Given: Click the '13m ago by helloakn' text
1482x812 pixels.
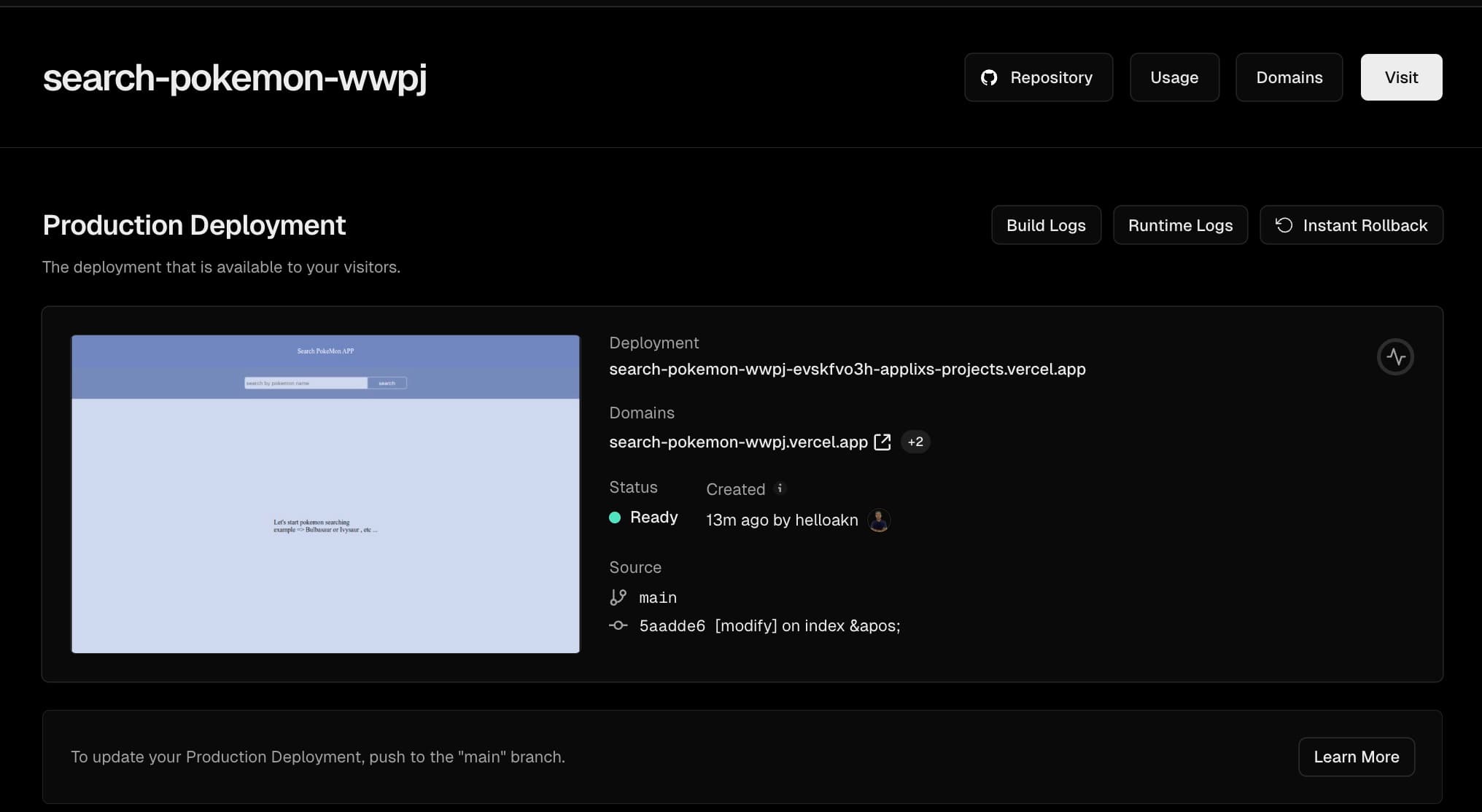Looking at the screenshot, I should coord(782,520).
